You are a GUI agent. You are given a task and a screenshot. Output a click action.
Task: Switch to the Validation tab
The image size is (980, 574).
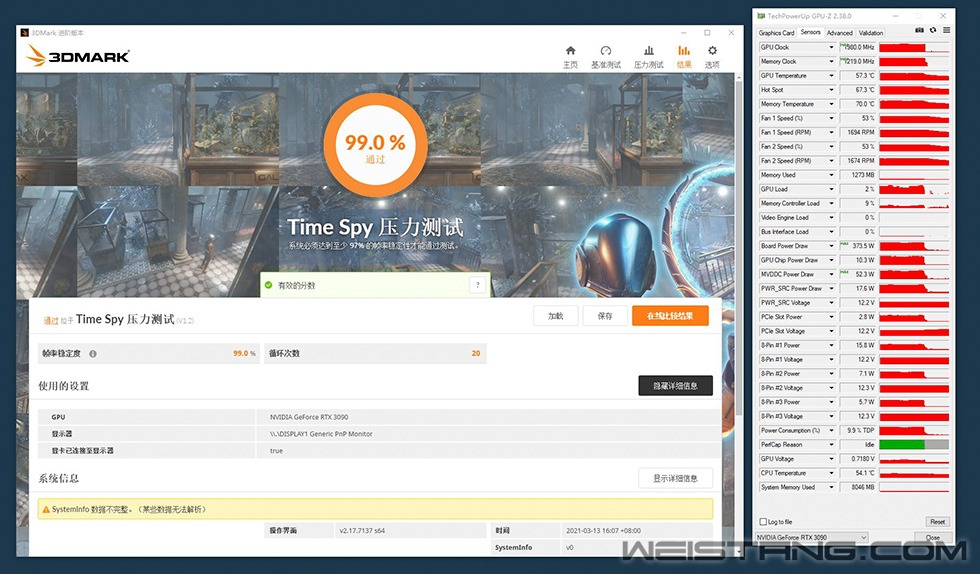[871, 33]
